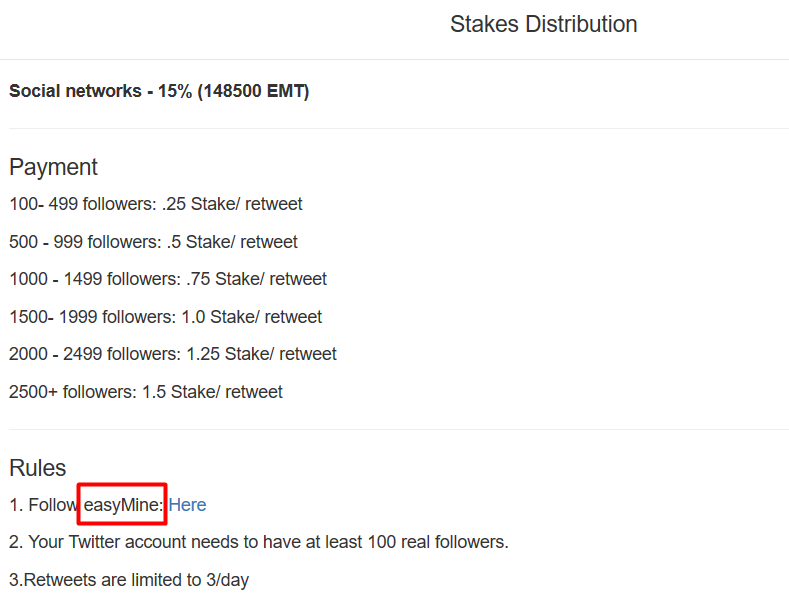Click the 1000-1499 followers .75 Stake line

click(x=168, y=279)
